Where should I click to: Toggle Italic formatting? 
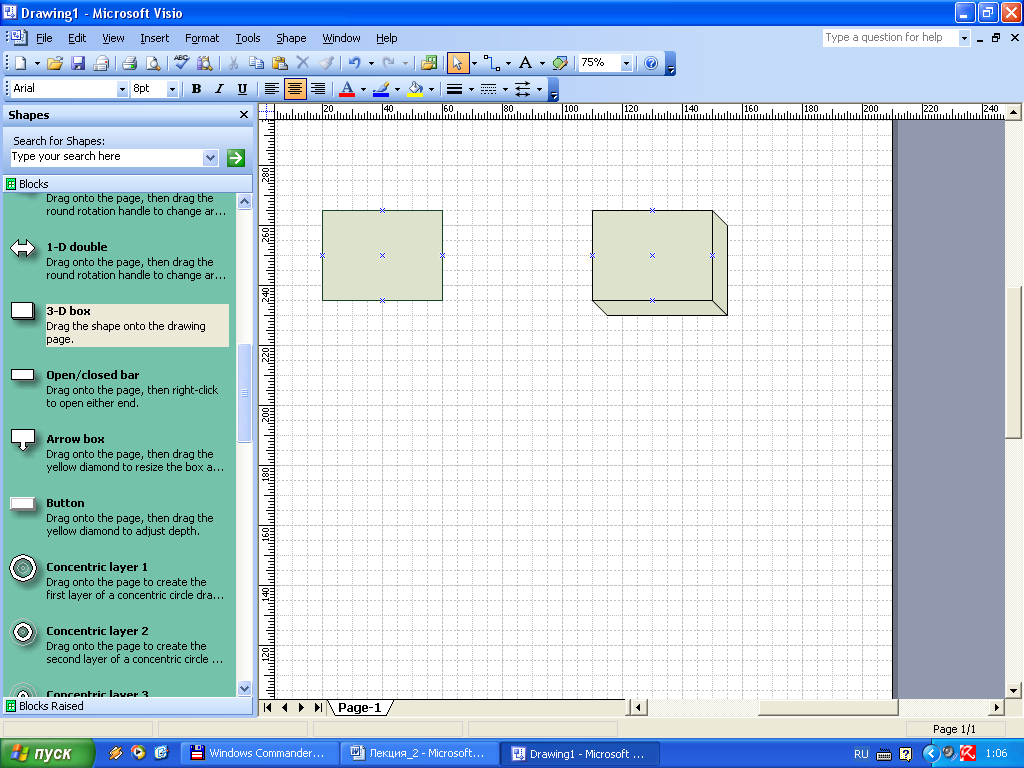click(219, 89)
